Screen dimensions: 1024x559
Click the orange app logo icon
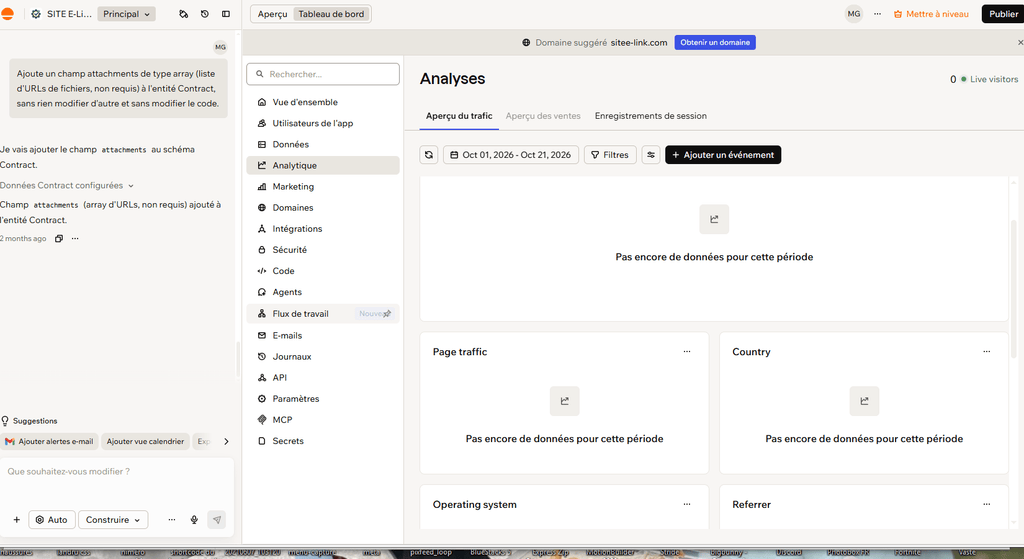7,14
